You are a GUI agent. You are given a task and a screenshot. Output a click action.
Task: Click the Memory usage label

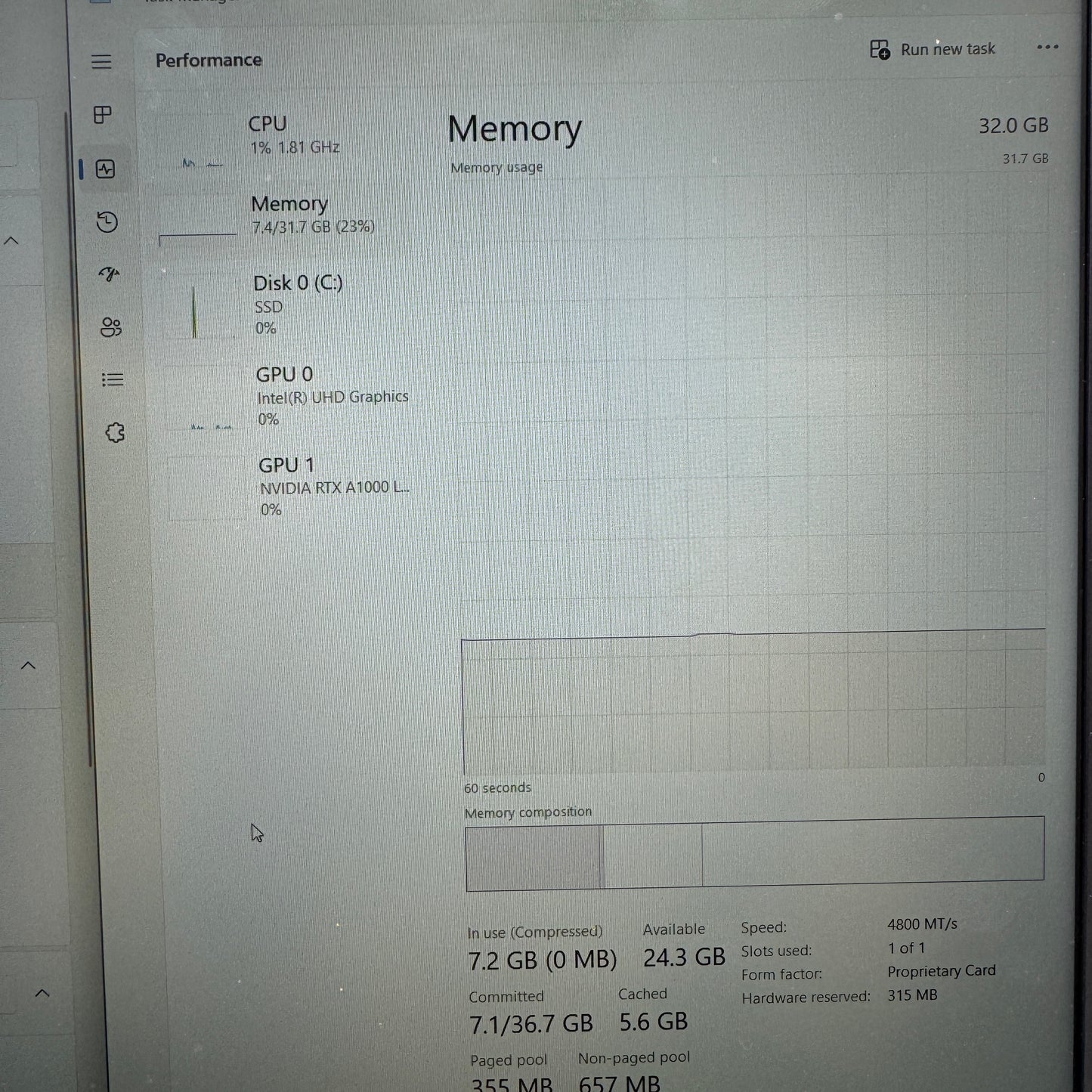pos(497,168)
